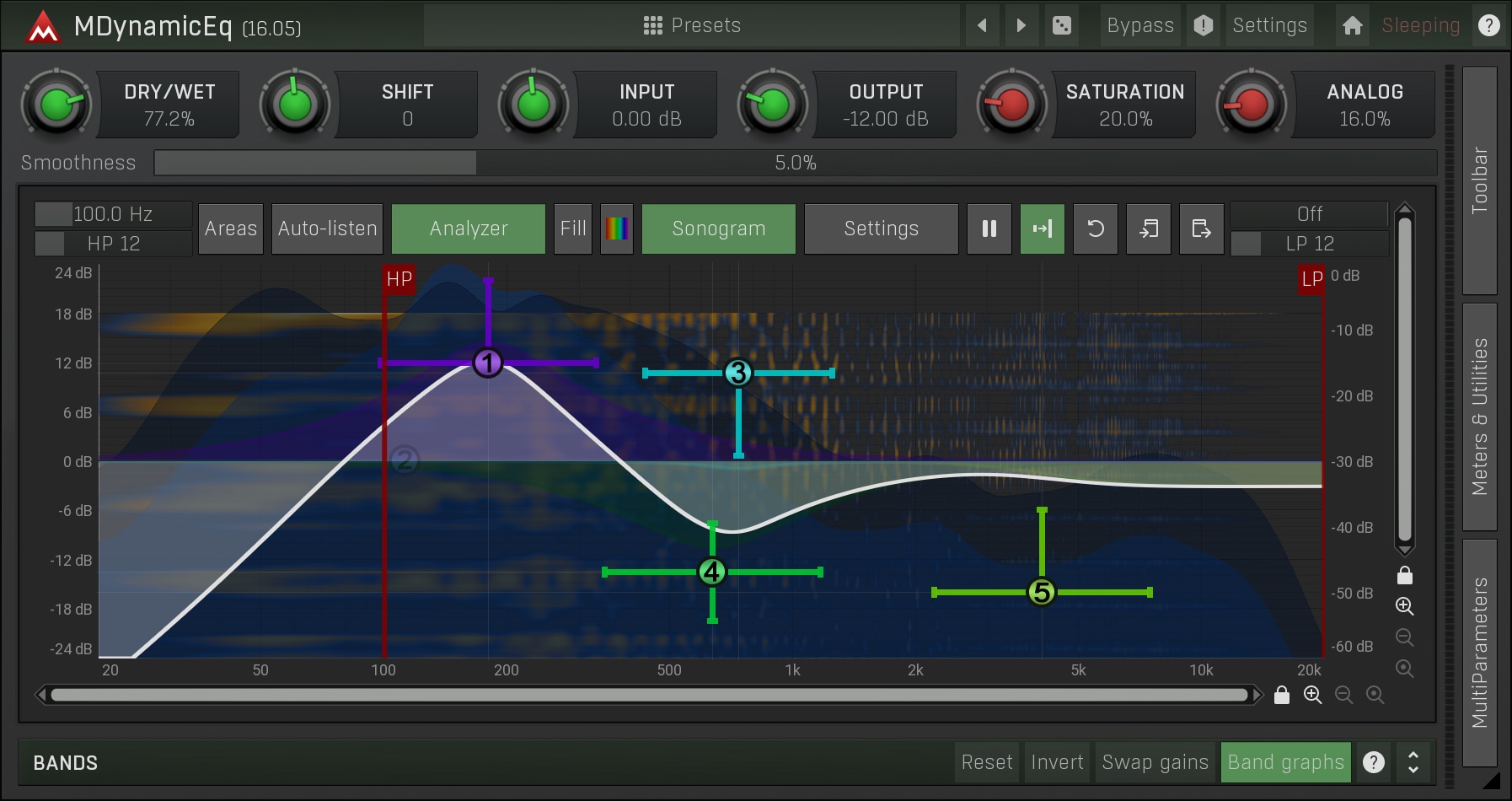Click the HP filter marker on graph
Viewport: 1512px width, 801px height.
tap(399, 279)
